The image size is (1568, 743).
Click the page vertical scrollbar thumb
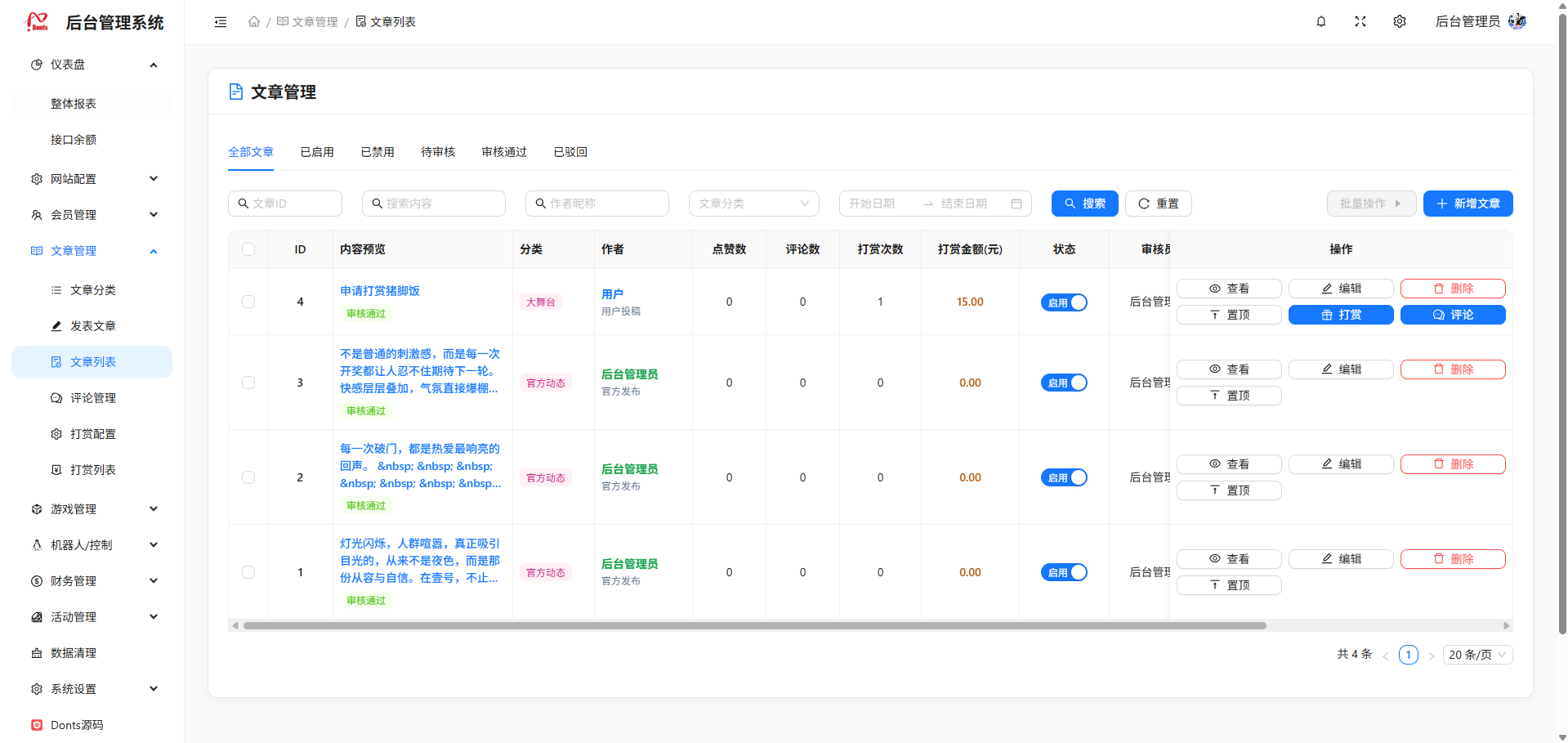point(1562,323)
